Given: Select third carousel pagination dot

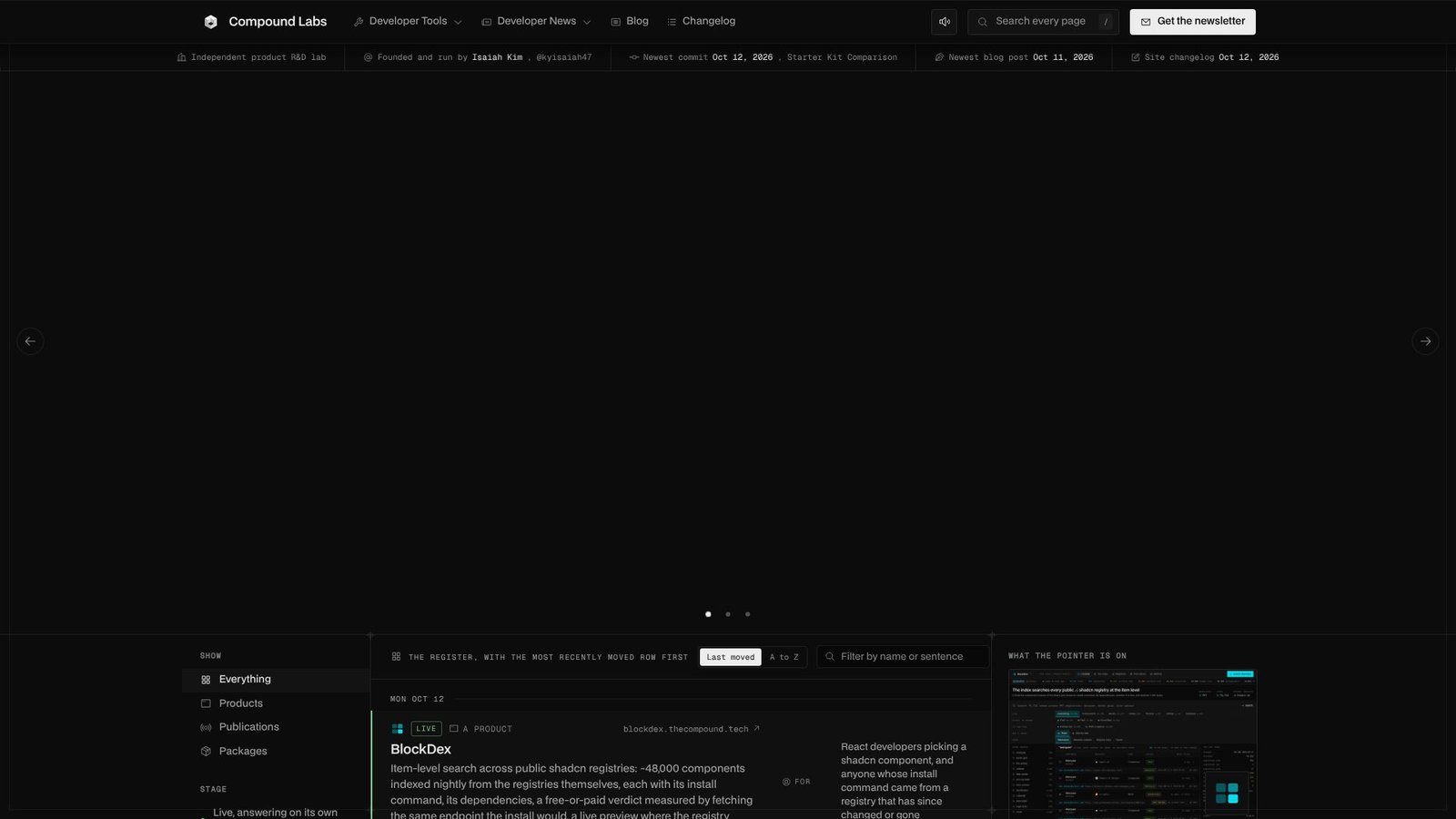Looking at the screenshot, I should tap(748, 614).
